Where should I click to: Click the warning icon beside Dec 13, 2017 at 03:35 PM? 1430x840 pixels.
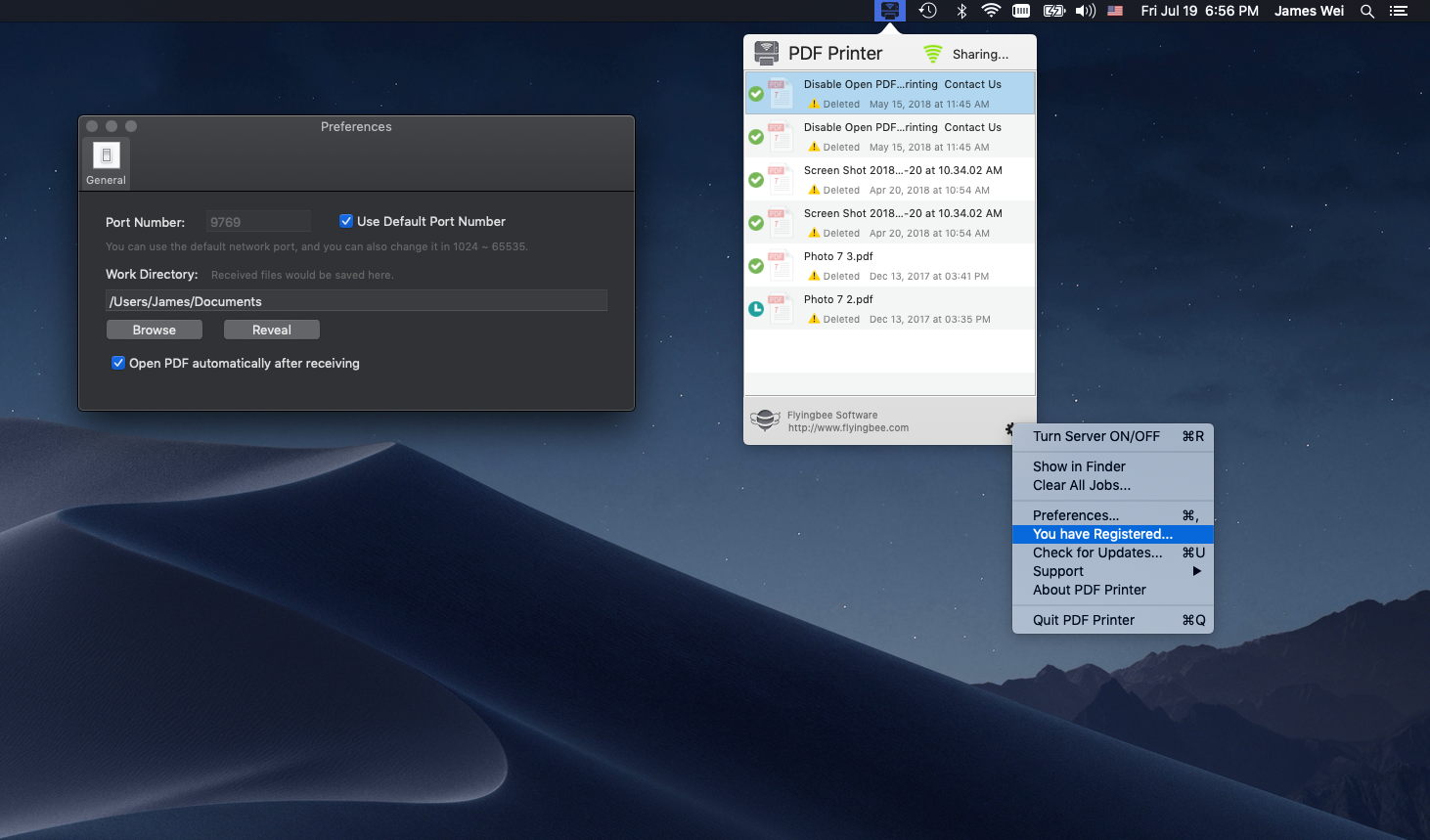click(814, 319)
